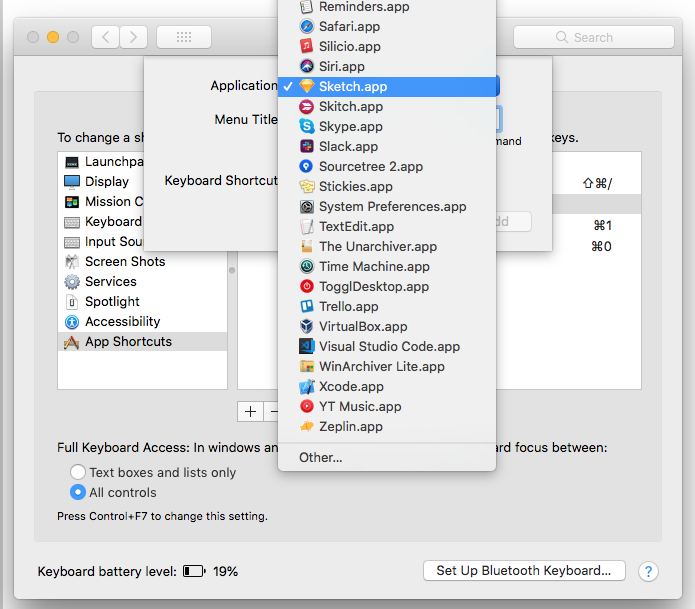Select the Skype.app icon
695x609 pixels.
pyautogui.click(x=306, y=126)
